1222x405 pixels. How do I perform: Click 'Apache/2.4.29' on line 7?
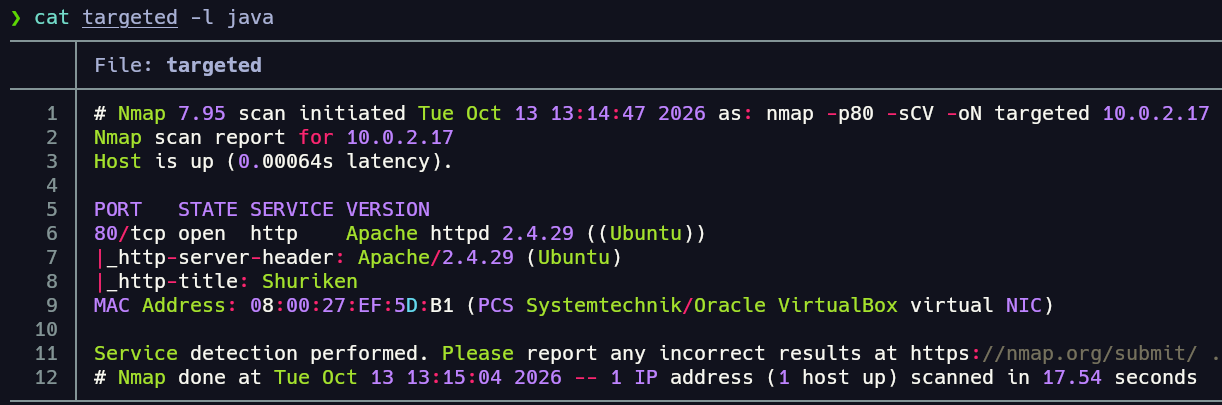pyautogui.click(x=436, y=257)
